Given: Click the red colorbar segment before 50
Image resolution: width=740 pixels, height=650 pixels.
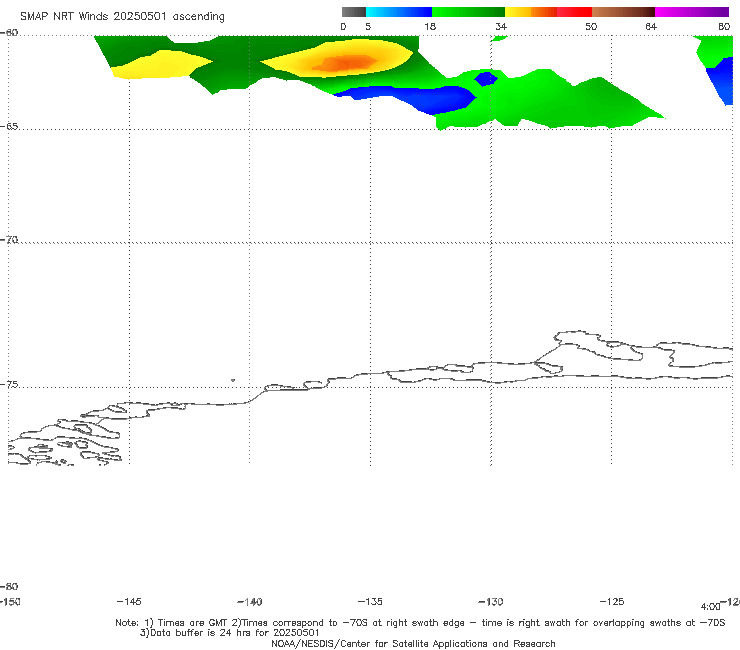Looking at the screenshot, I should click(x=574, y=12).
